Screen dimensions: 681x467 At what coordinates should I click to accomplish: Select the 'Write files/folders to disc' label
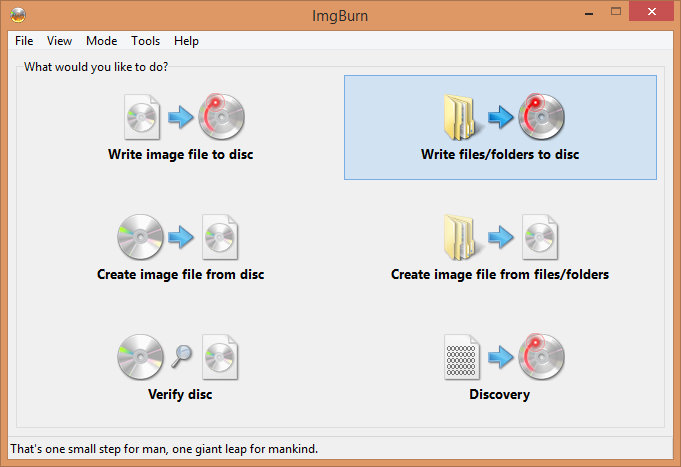point(500,155)
